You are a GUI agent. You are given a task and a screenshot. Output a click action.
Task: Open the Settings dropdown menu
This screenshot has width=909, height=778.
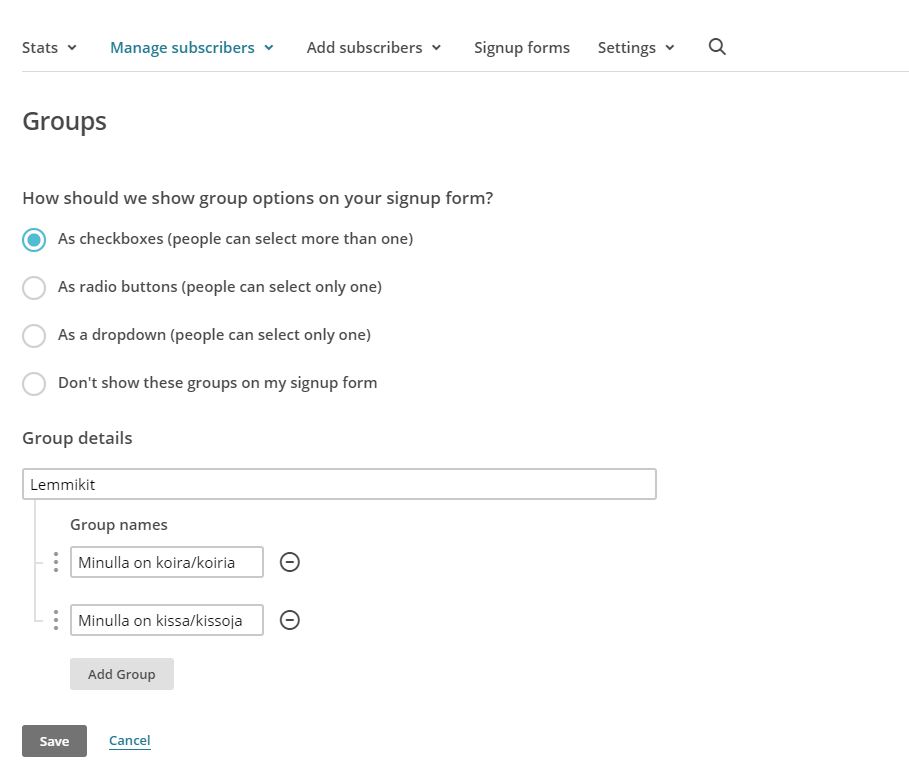(636, 48)
